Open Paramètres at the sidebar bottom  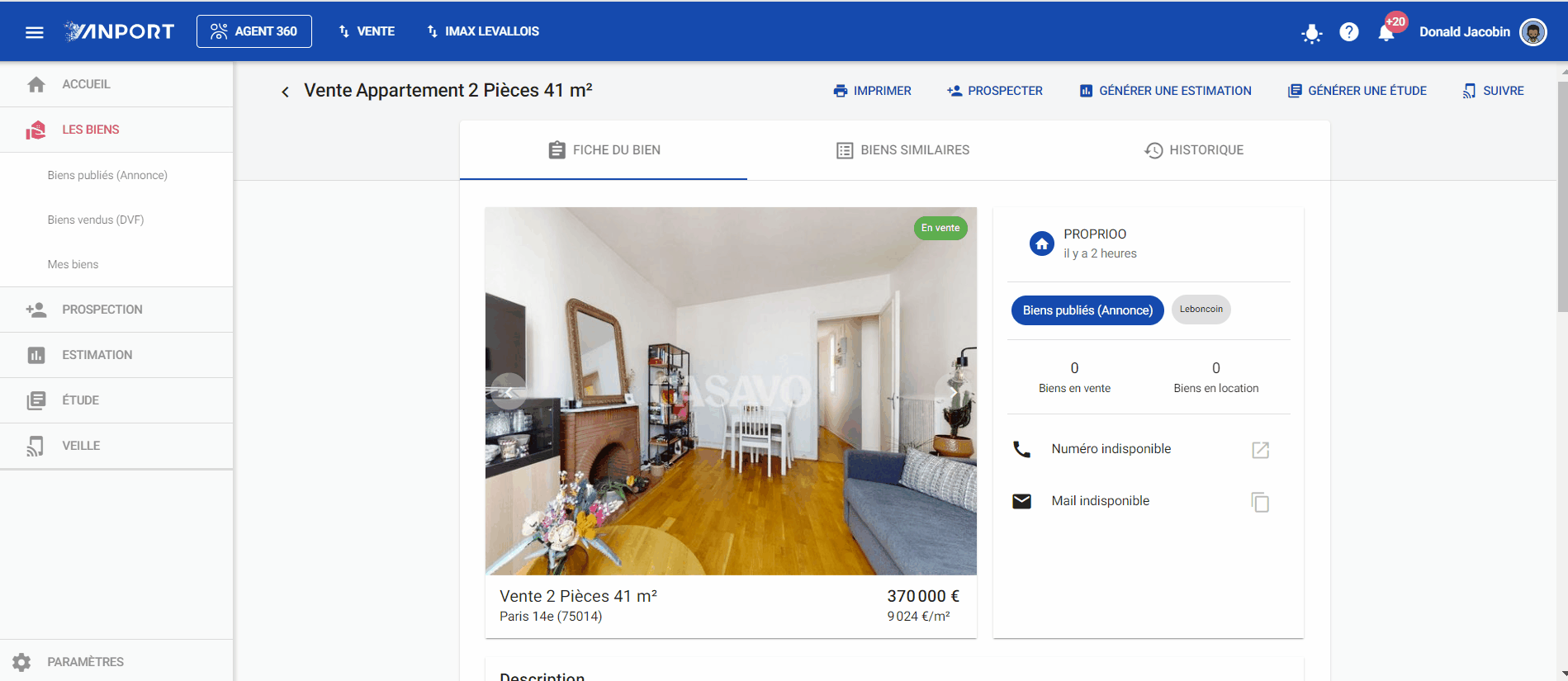[116, 662]
